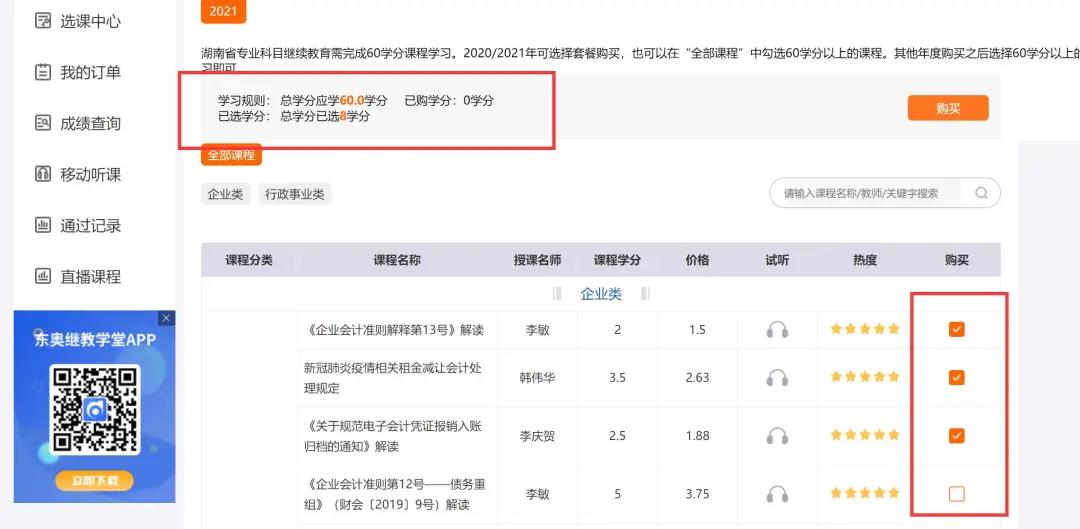This screenshot has width=1080, height=529.
Task: Click the search magnifier icon
Action: pos(981,194)
